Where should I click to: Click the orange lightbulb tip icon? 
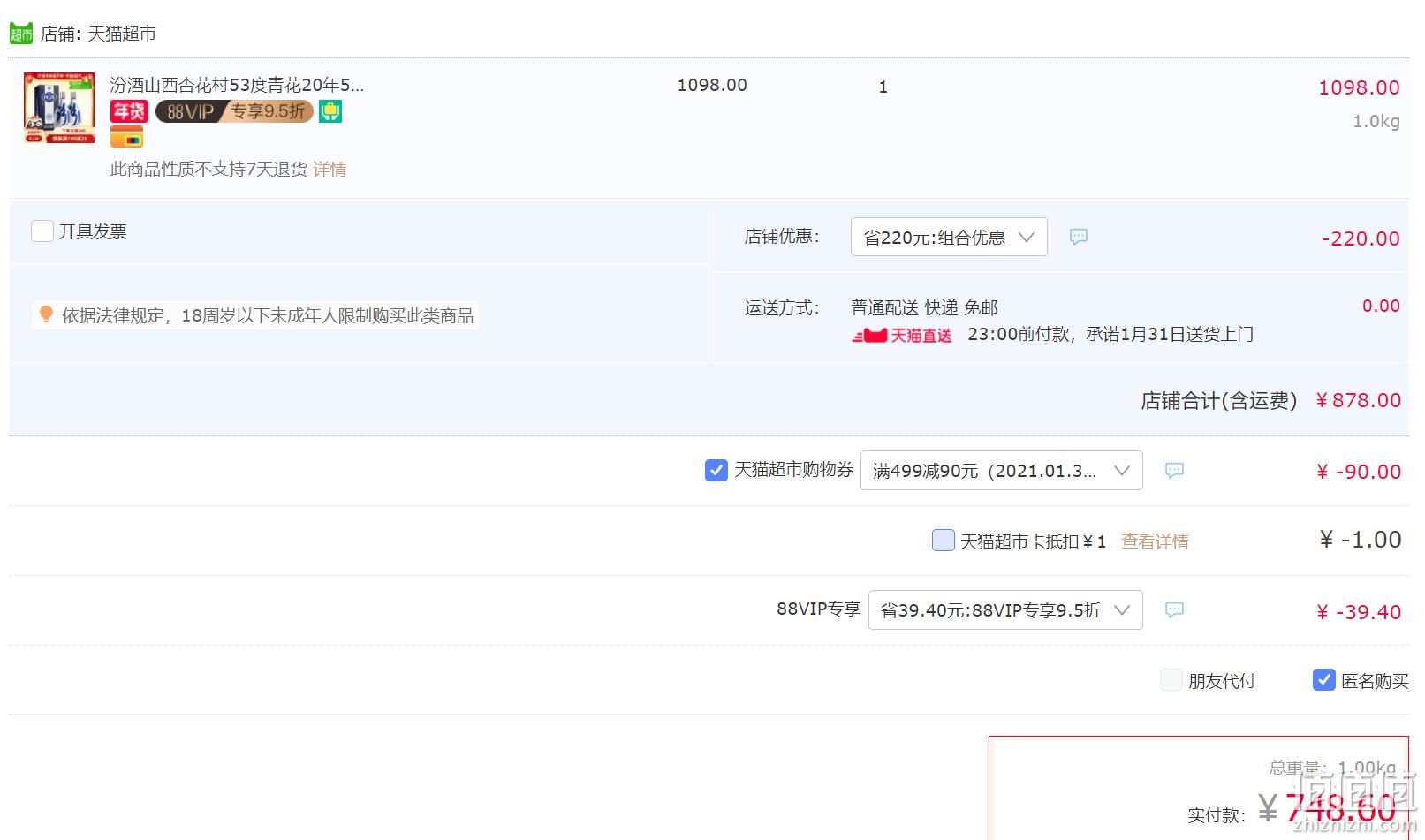(47, 314)
